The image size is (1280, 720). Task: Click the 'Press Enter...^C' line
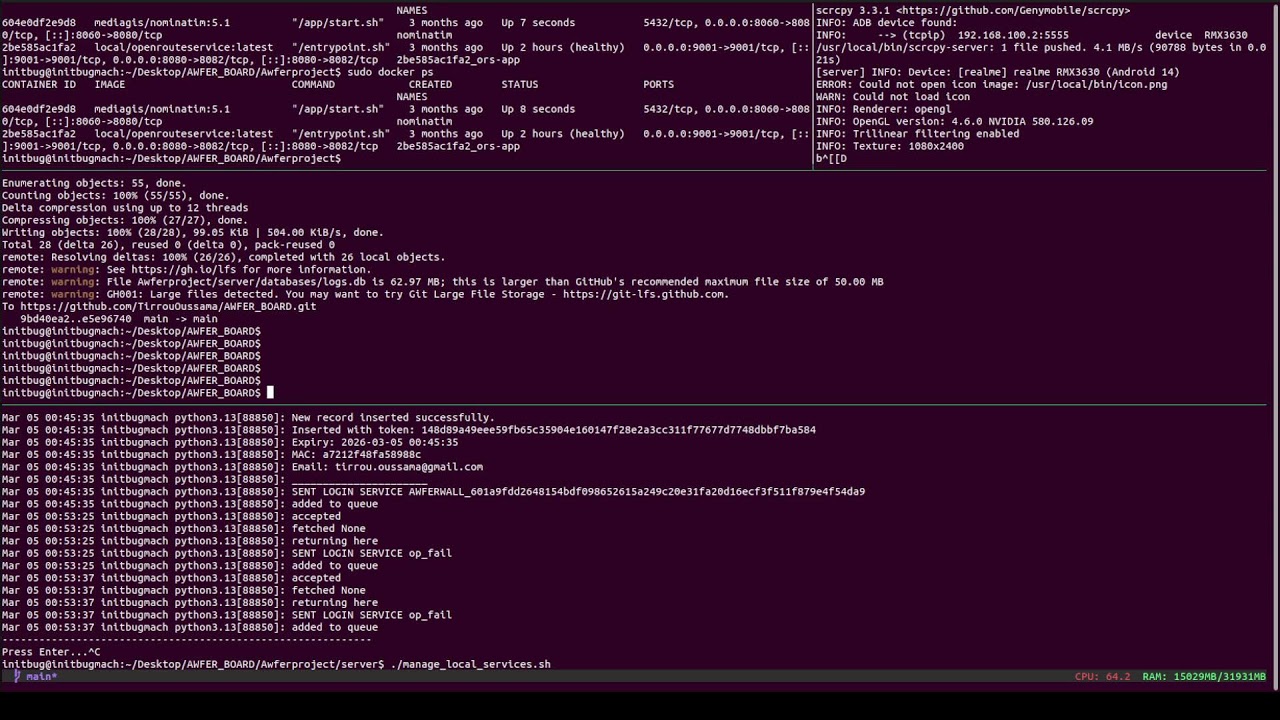51,652
